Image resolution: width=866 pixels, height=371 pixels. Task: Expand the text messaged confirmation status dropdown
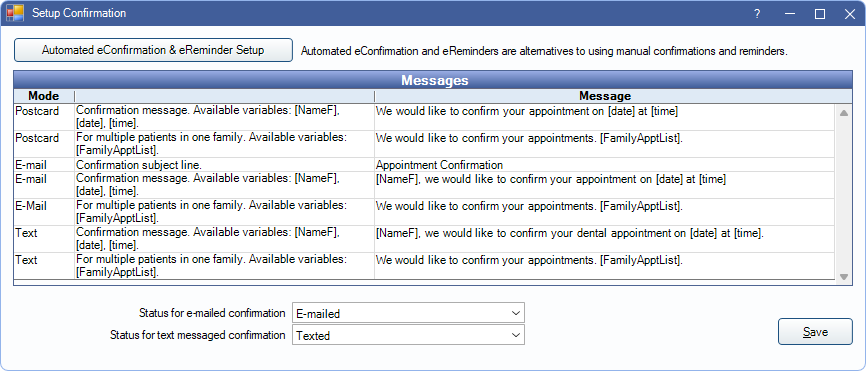click(x=408, y=335)
